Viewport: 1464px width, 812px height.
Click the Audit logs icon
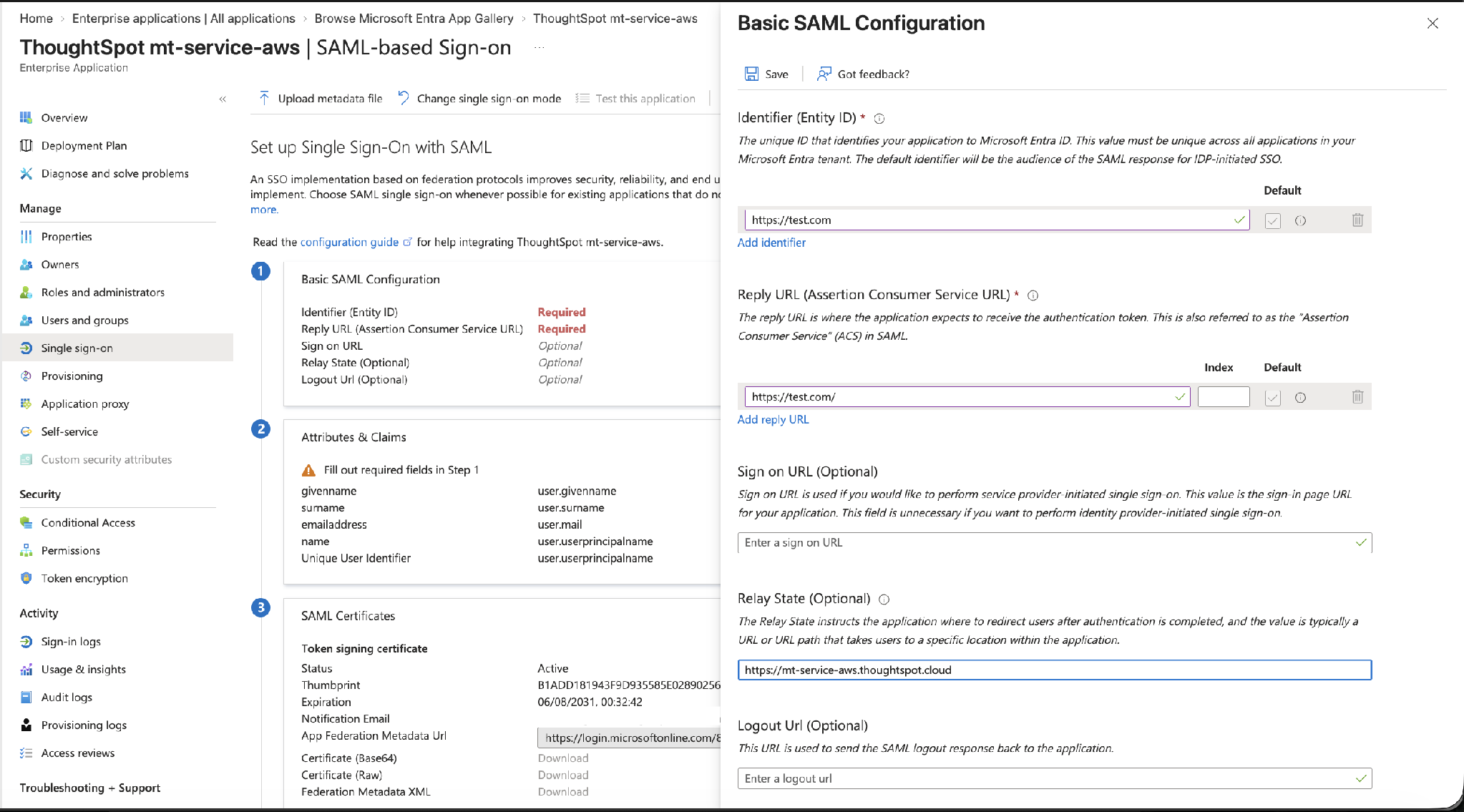click(26, 697)
